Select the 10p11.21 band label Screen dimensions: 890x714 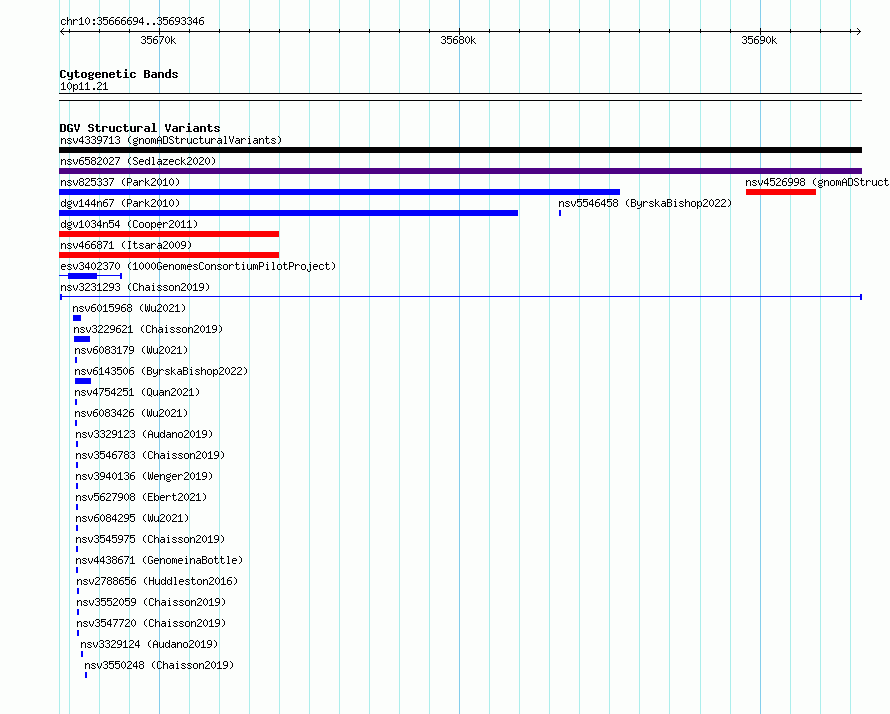click(84, 86)
